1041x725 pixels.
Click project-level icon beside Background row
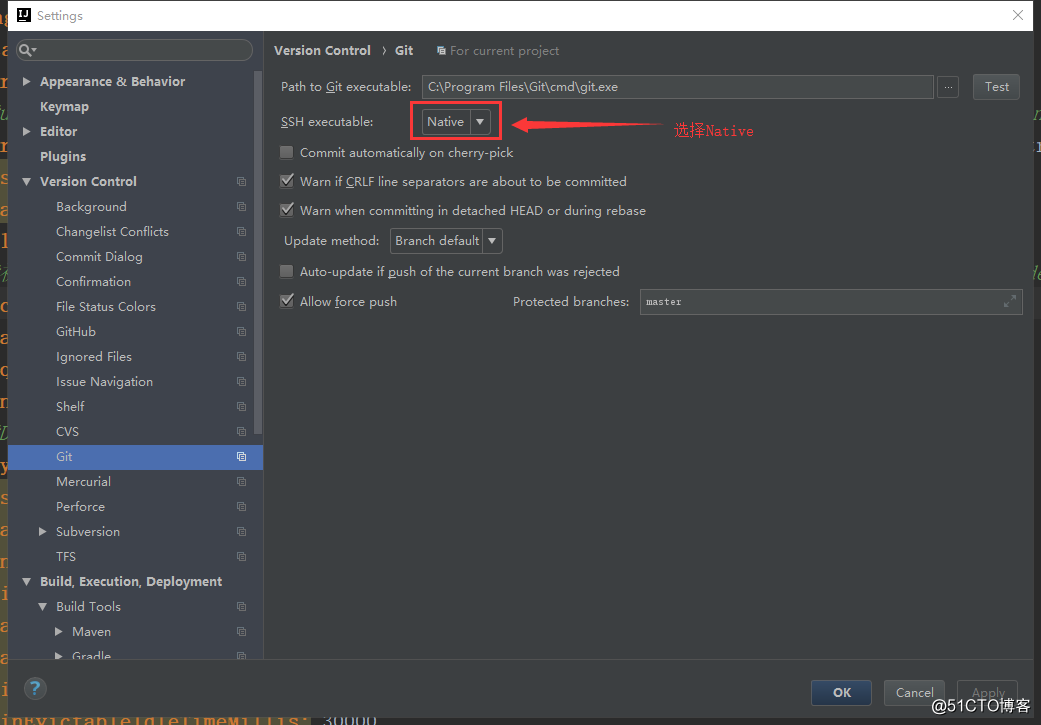pyautogui.click(x=241, y=206)
